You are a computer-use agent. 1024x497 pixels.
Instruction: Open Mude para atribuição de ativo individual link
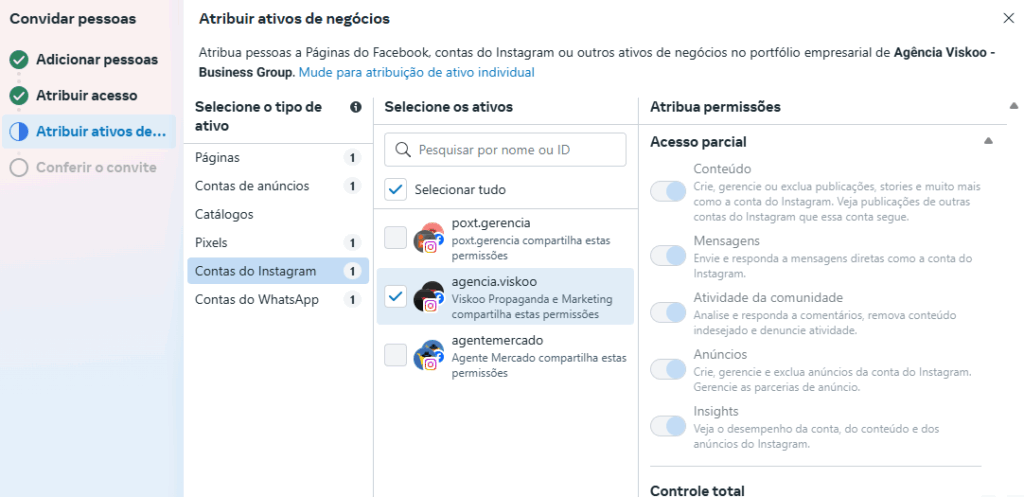pyautogui.click(x=417, y=72)
